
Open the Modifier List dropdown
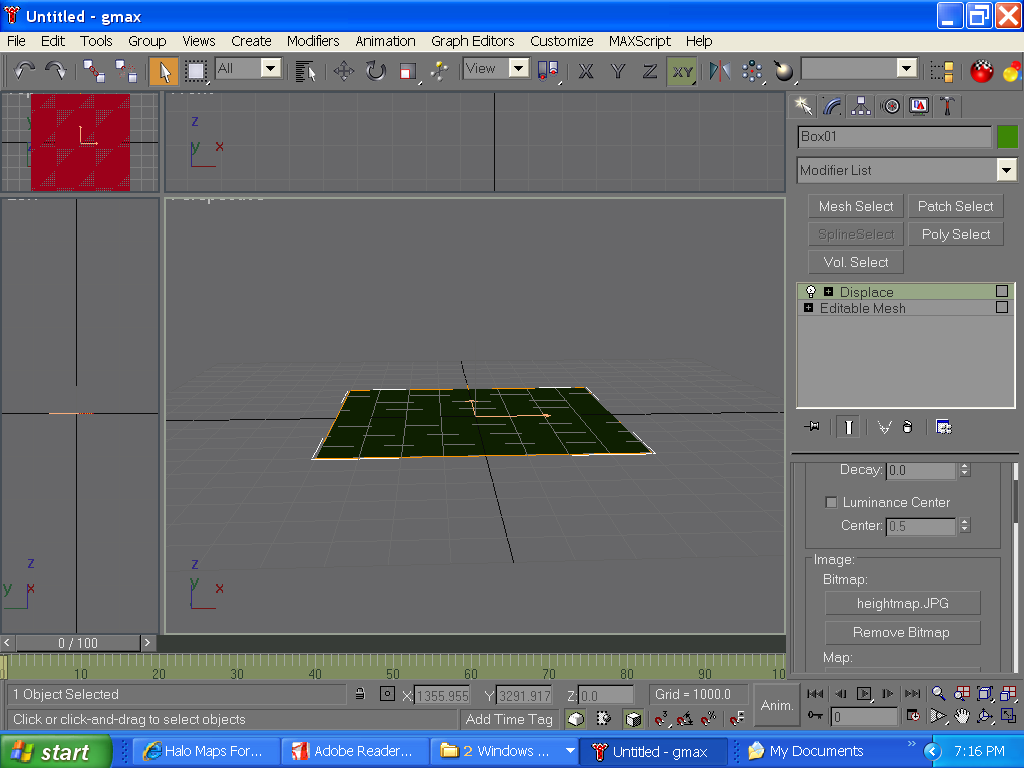pos(1006,170)
